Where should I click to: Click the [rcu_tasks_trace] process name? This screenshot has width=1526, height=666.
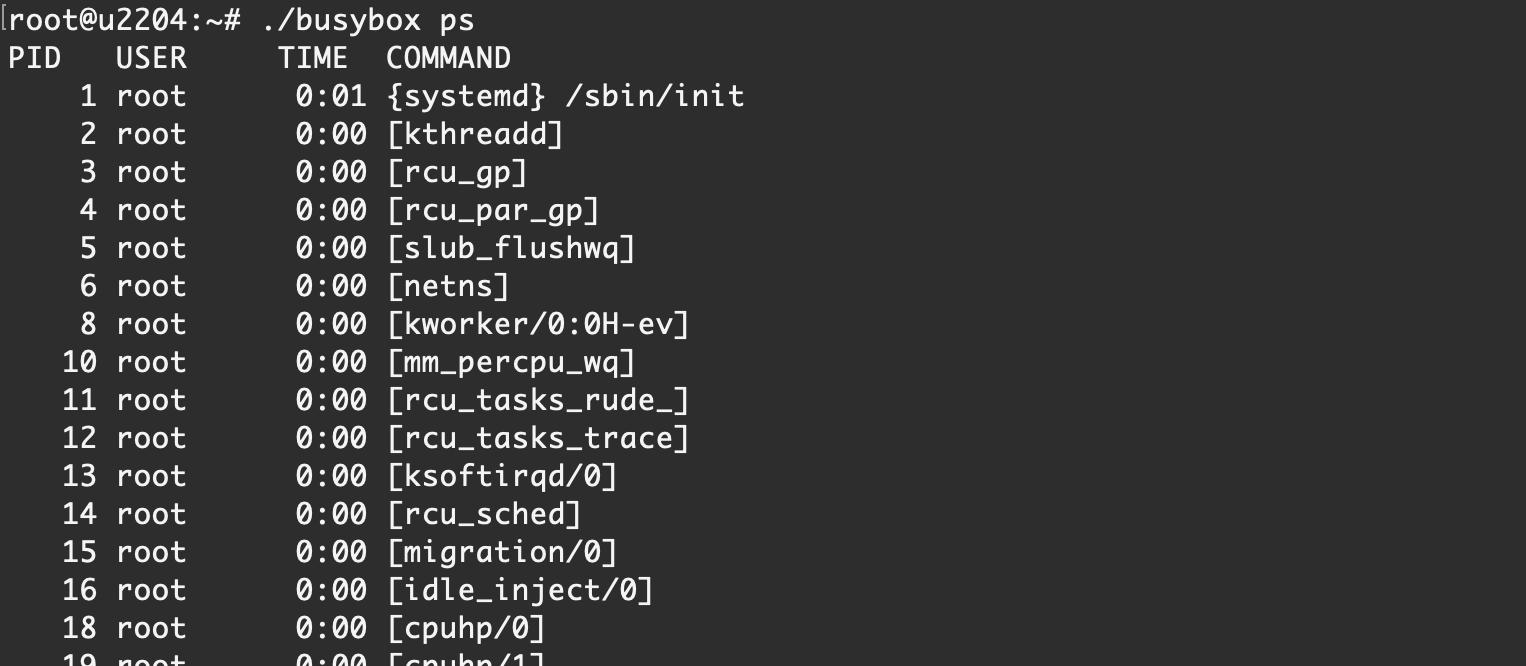click(x=538, y=438)
